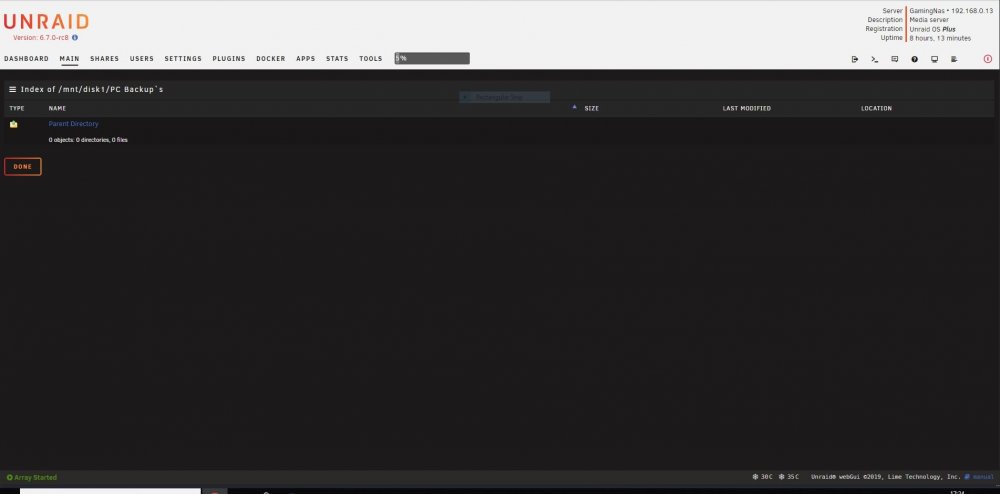Switch to the Stats tab
Viewport: 1000px width, 494px height.
[x=337, y=59]
